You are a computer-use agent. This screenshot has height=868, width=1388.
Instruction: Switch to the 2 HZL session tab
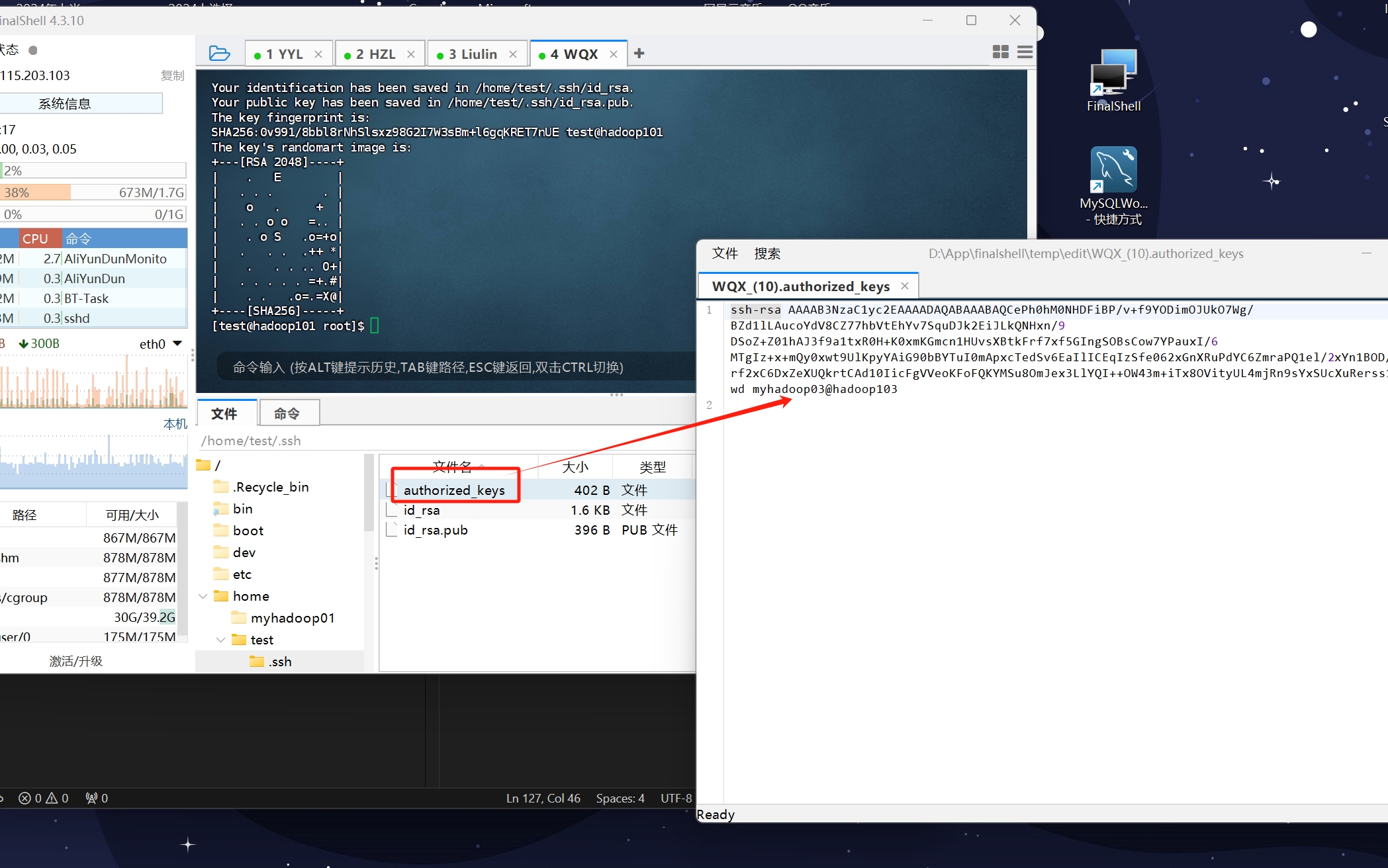(375, 54)
